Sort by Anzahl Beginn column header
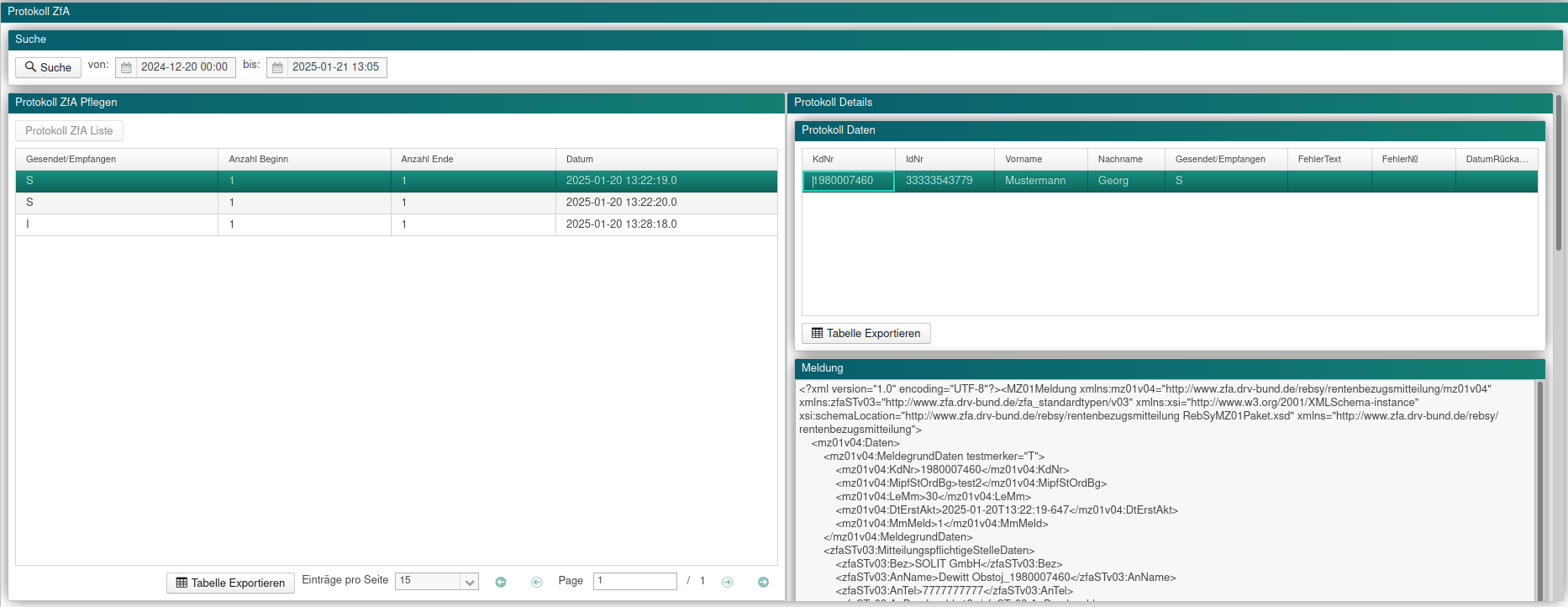 [304, 159]
